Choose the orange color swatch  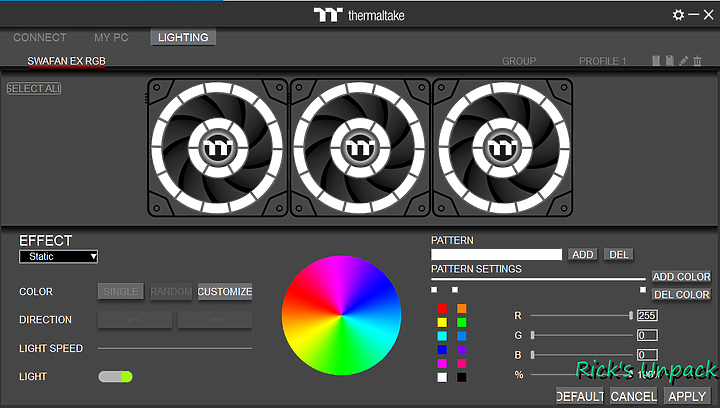461,308
